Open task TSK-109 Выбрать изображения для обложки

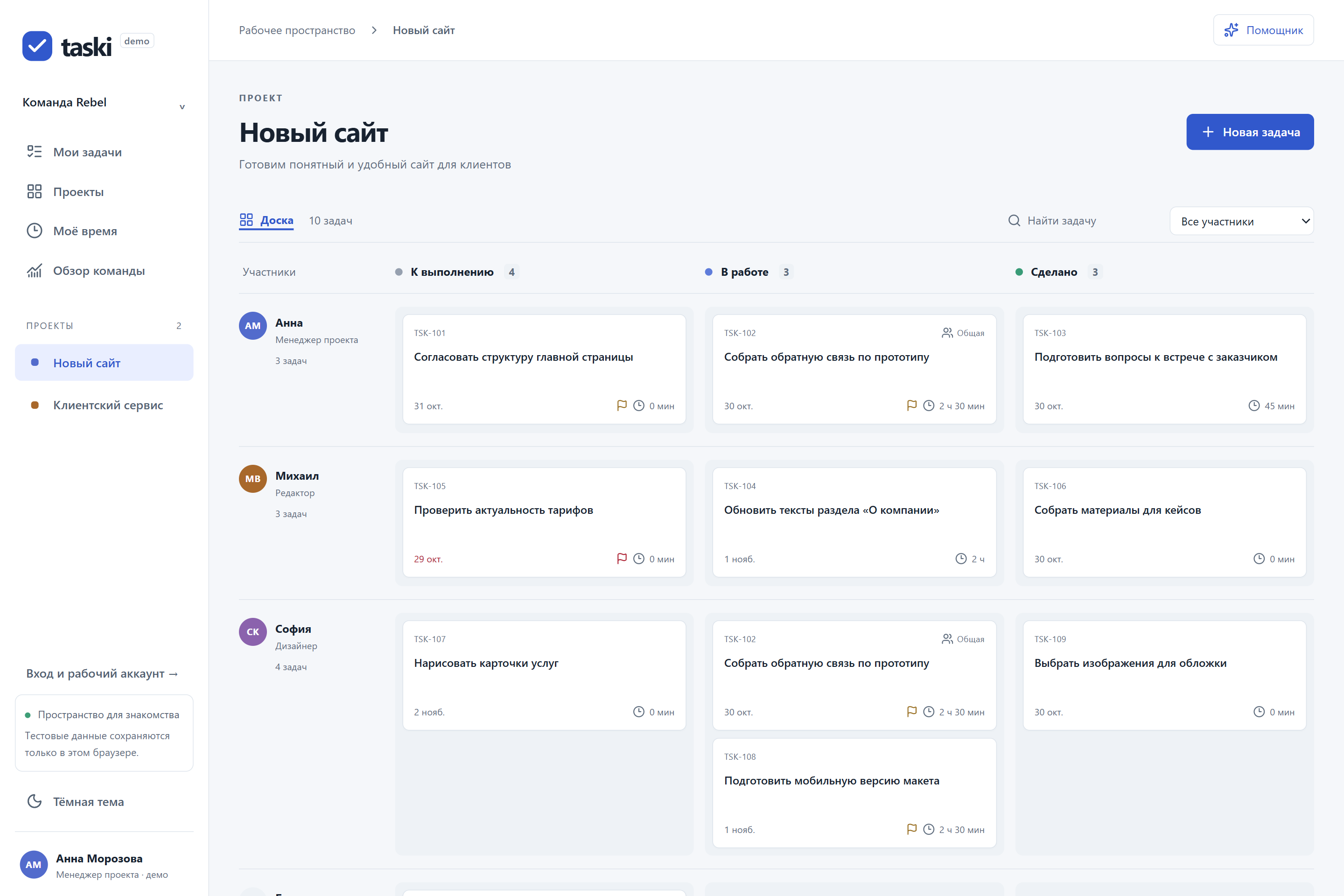point(1165,675)
